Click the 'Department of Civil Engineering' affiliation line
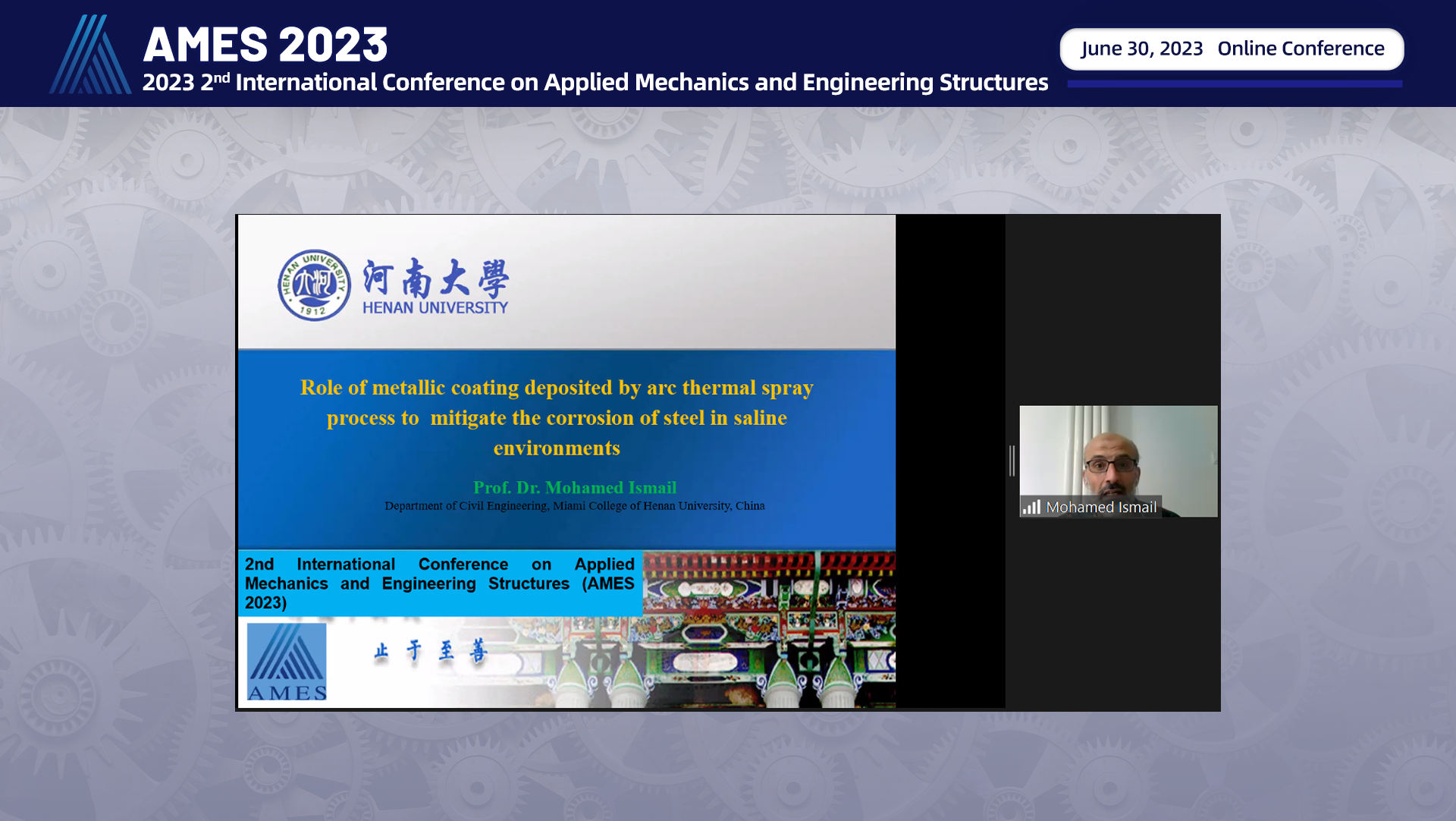 (575, 505)
